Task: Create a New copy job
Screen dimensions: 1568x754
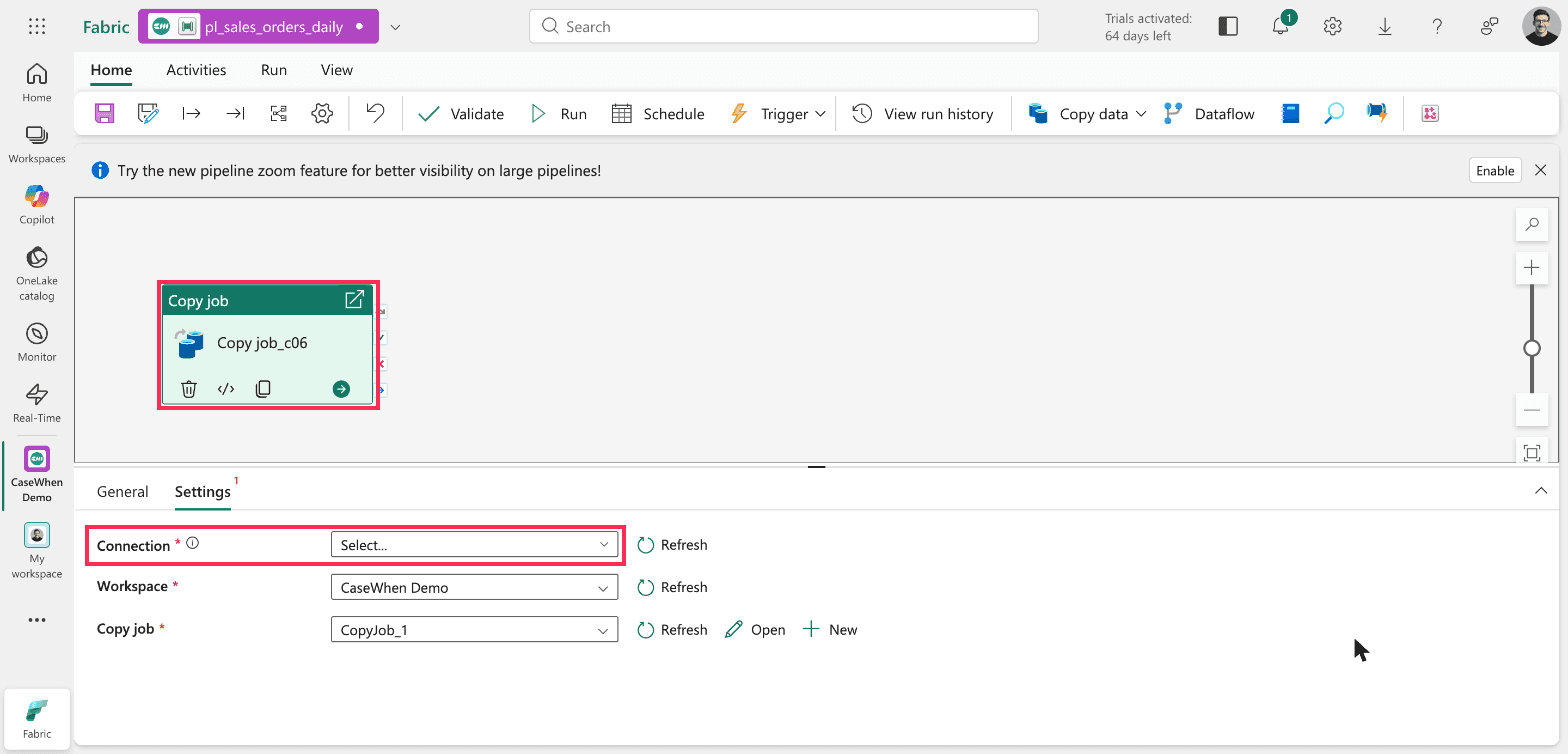Action: point(830,630)
